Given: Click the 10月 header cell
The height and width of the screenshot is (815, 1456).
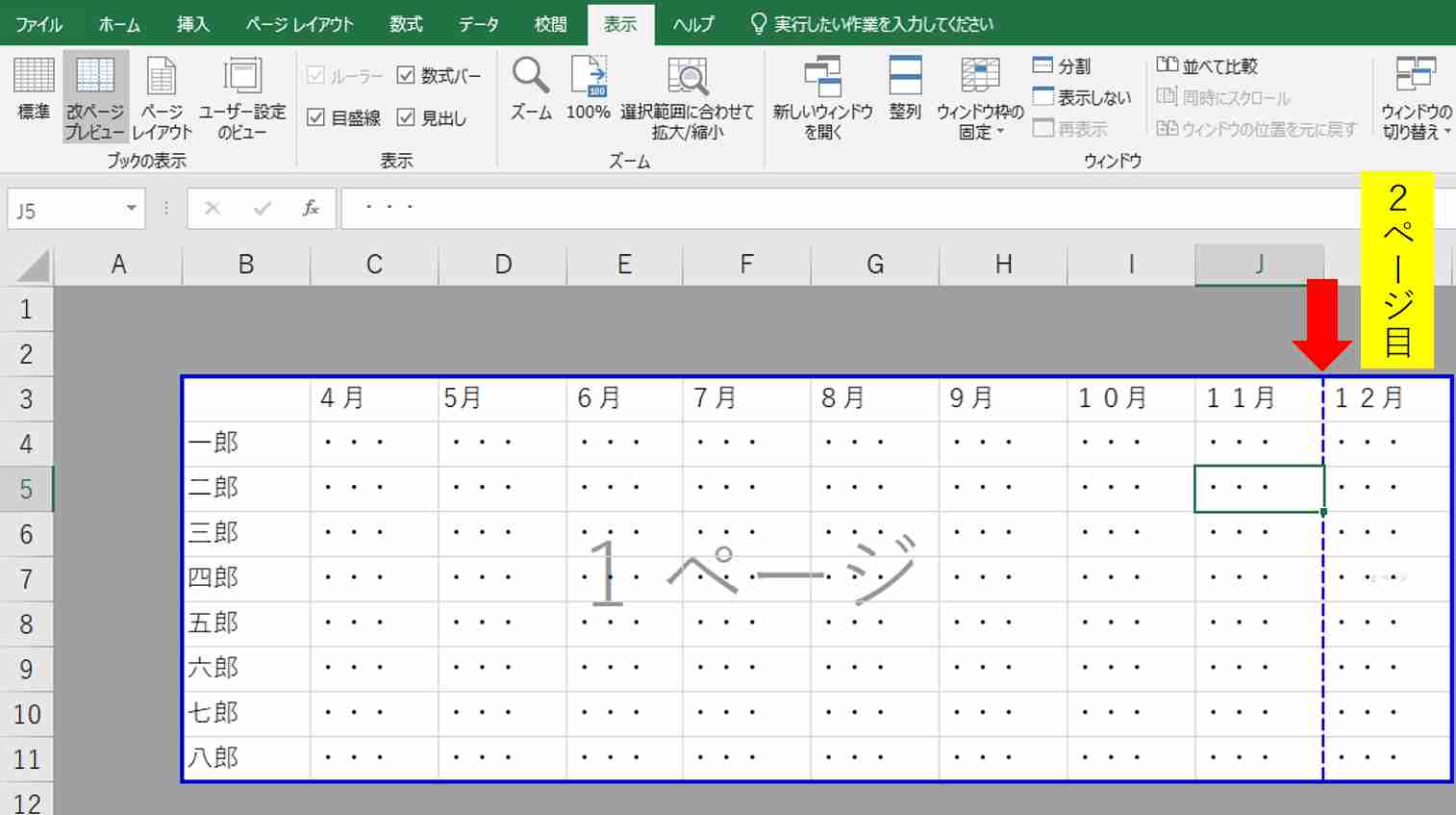Looking at the screenshot, I should coord(1131,398).
